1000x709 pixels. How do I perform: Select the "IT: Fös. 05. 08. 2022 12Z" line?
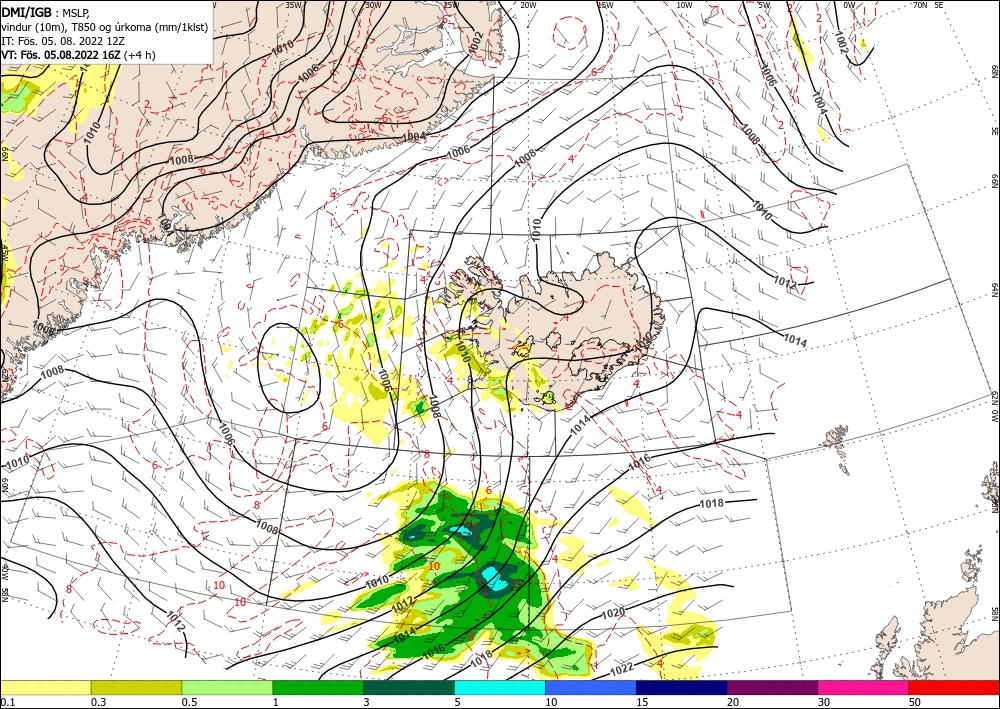click(63, 41)
